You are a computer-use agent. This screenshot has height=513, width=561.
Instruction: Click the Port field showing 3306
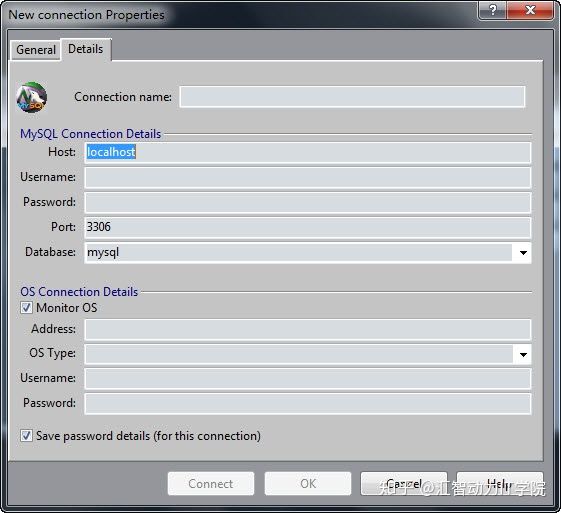point(308,228)
